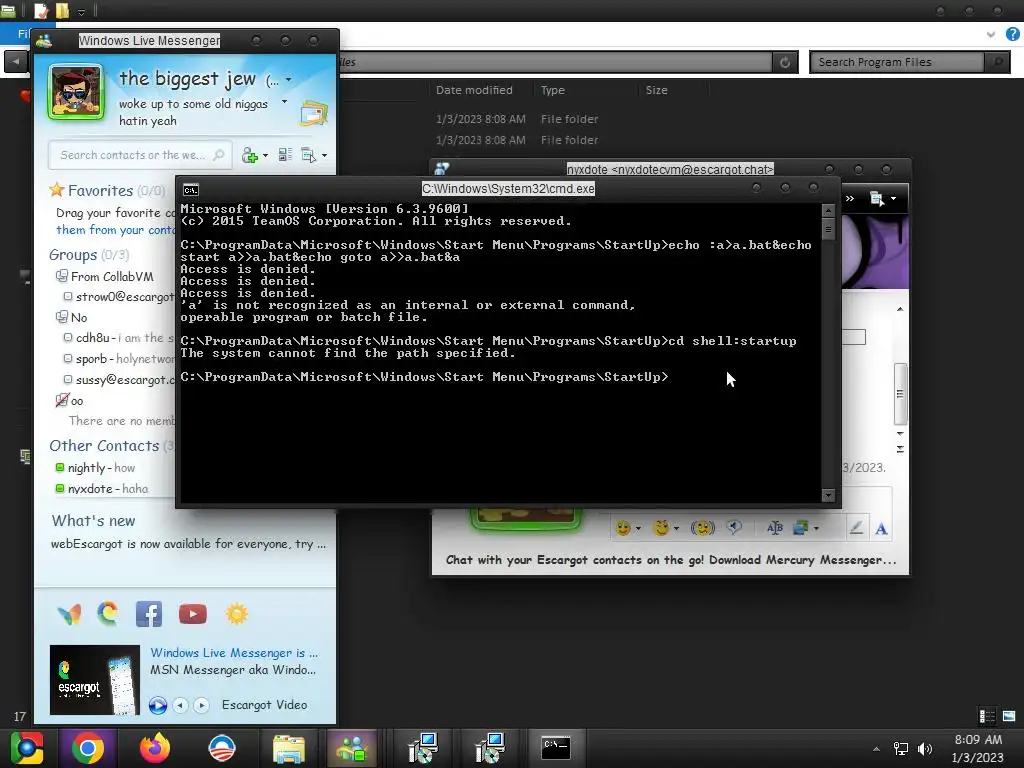1024x768 pixels.
Task: Click the voice clip icon in chat
Action: tap(734, 527)
